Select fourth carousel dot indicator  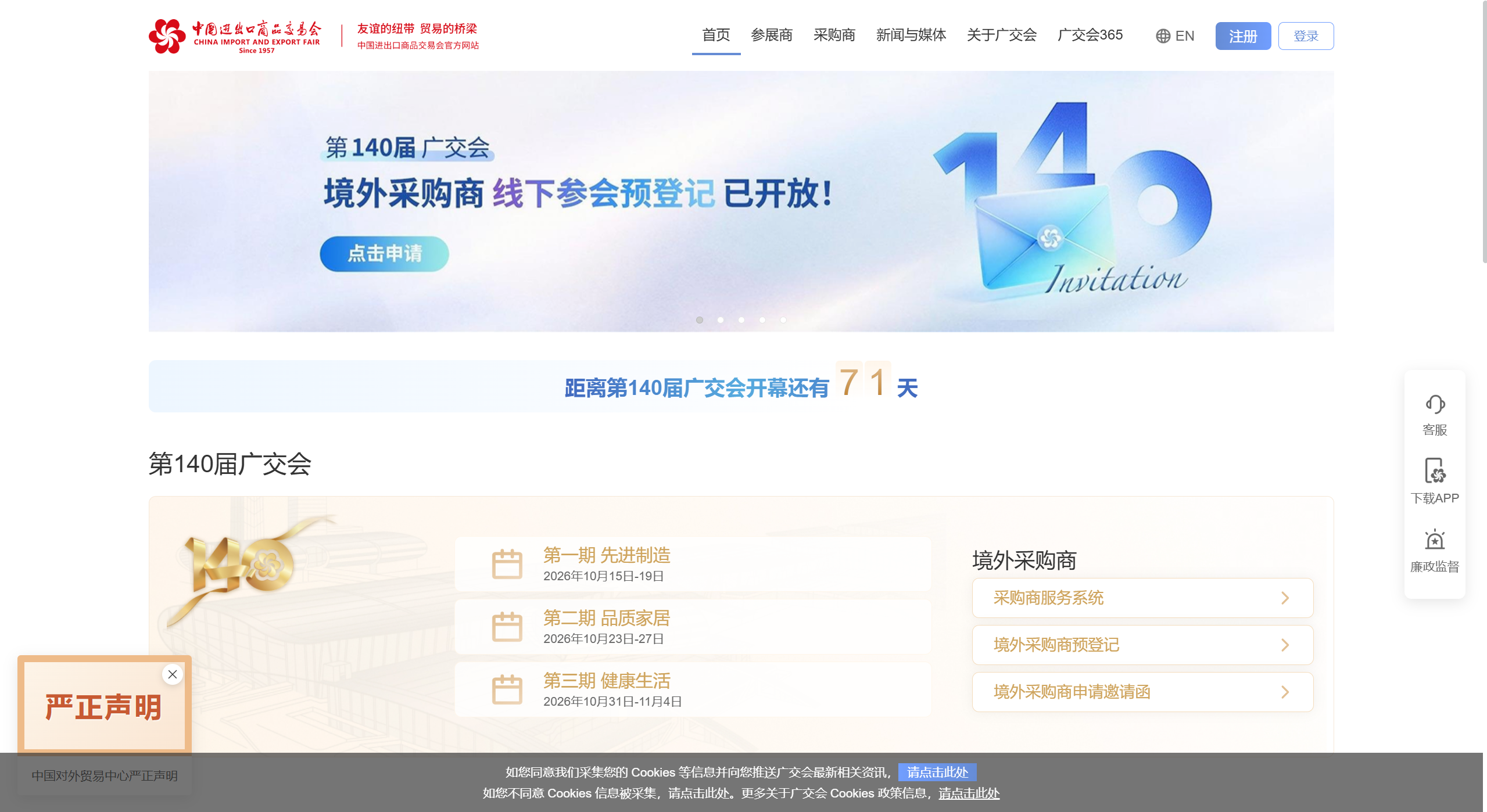762,320
